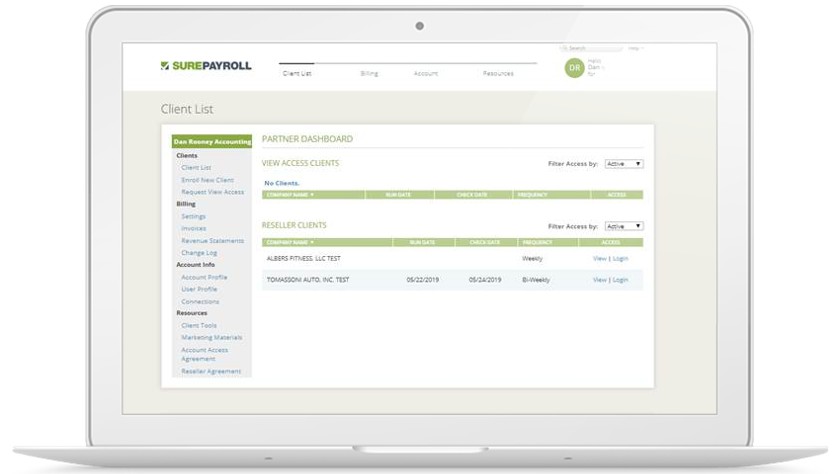Click the DR user avatar
This screenshot has width=840, height=474.
click(x=574, y=68)
